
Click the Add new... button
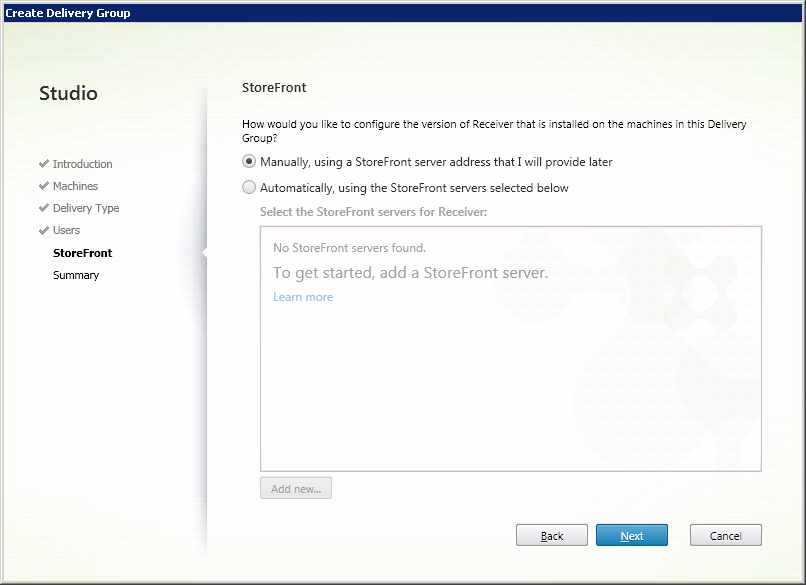click(296, 488)
